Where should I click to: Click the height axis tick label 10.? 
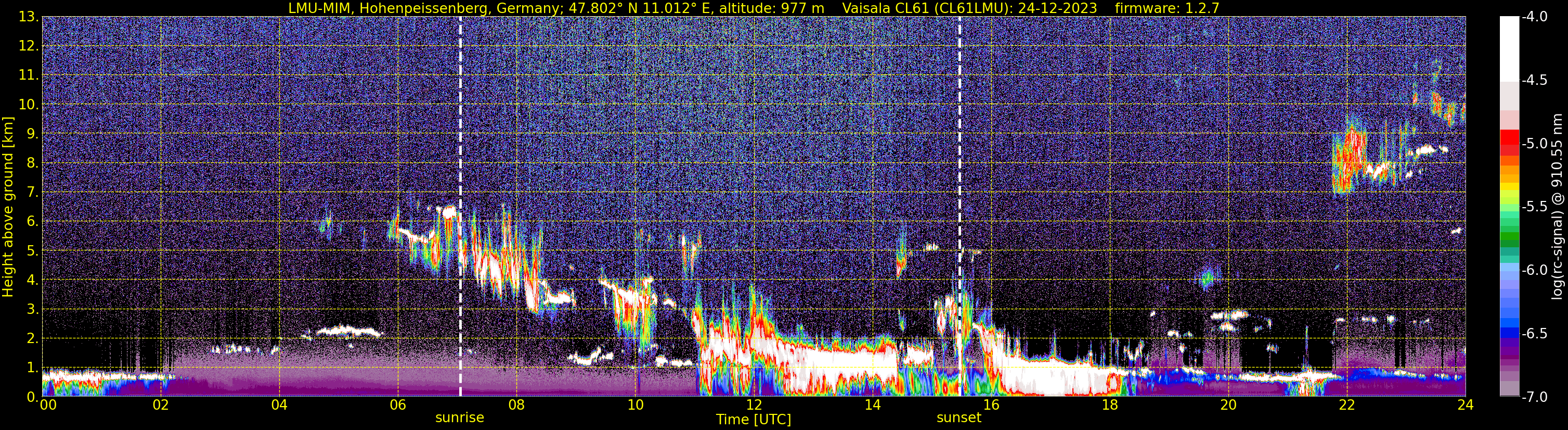coord(28,105)
